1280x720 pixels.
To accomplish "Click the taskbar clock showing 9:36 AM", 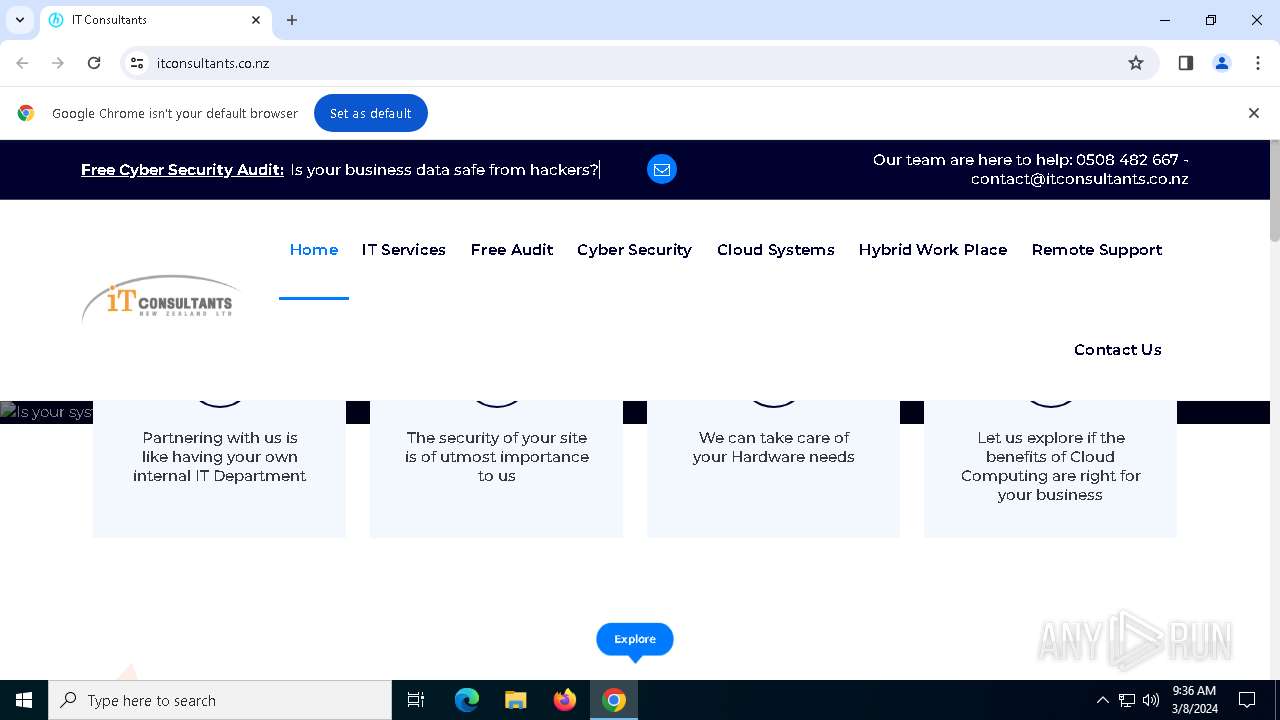I will click(1194, 700).
